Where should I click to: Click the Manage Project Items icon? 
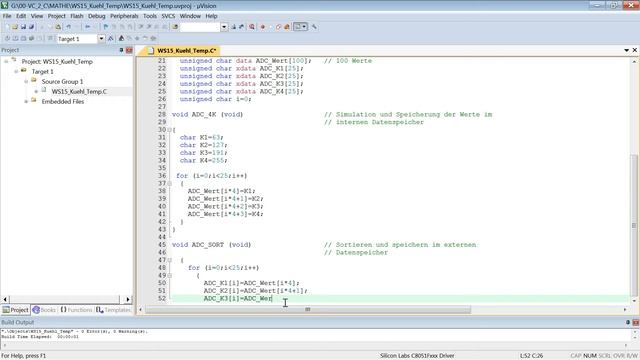coord(121,38)
